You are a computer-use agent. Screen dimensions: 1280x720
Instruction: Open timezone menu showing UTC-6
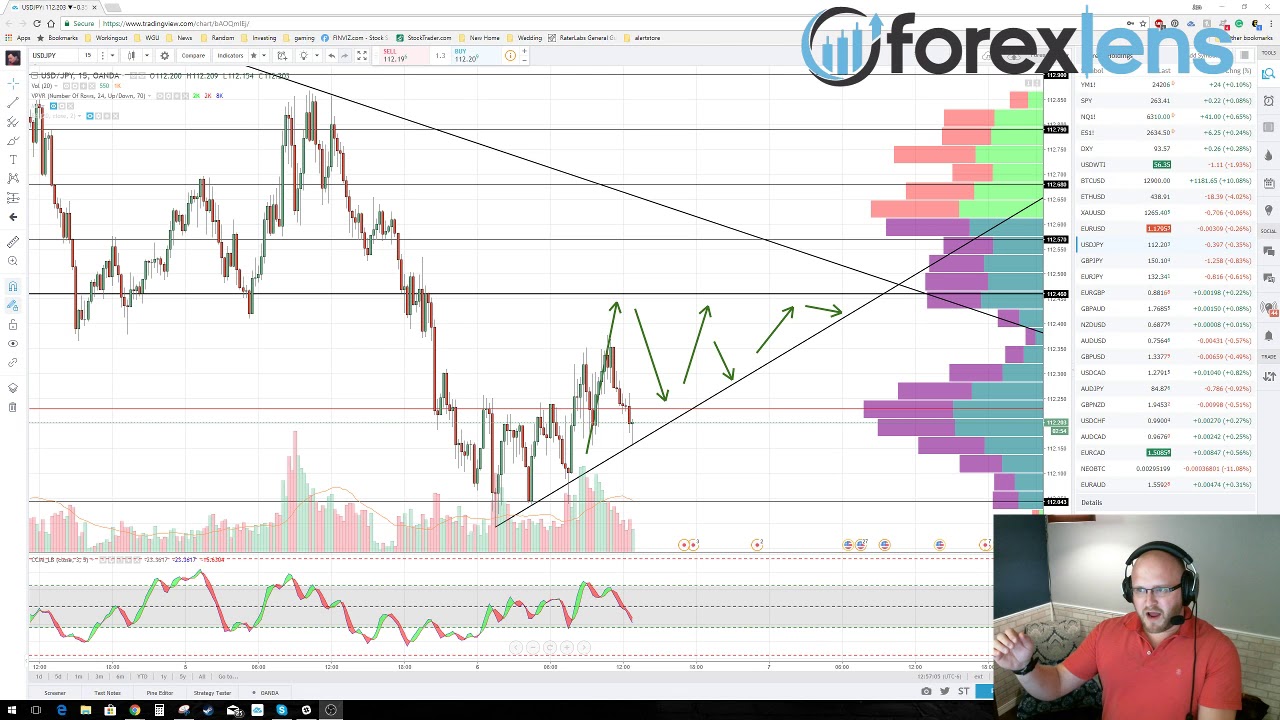coord(939,677)
